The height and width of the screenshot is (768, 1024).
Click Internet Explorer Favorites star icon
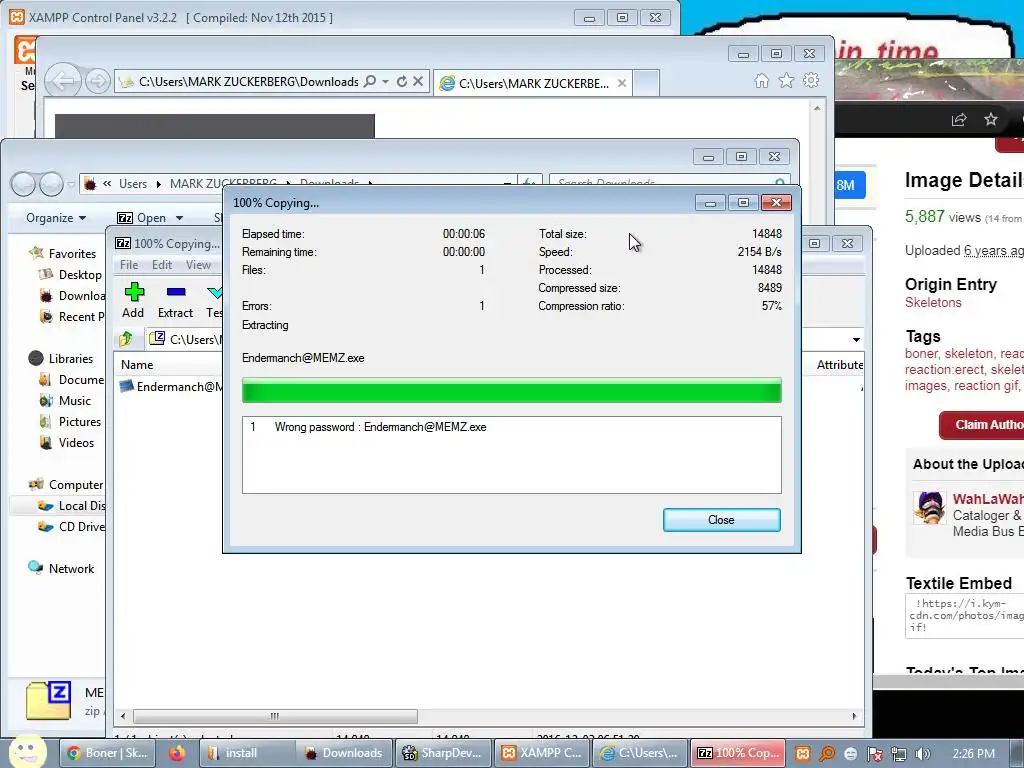click(786, 80)
